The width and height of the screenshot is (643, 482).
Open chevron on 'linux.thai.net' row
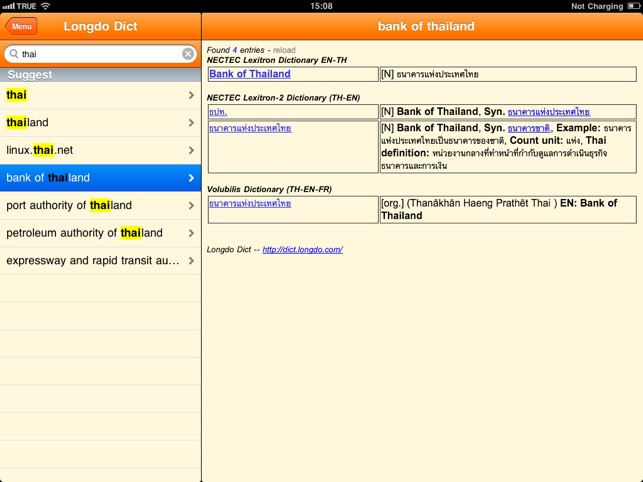(x=191, y=150)
